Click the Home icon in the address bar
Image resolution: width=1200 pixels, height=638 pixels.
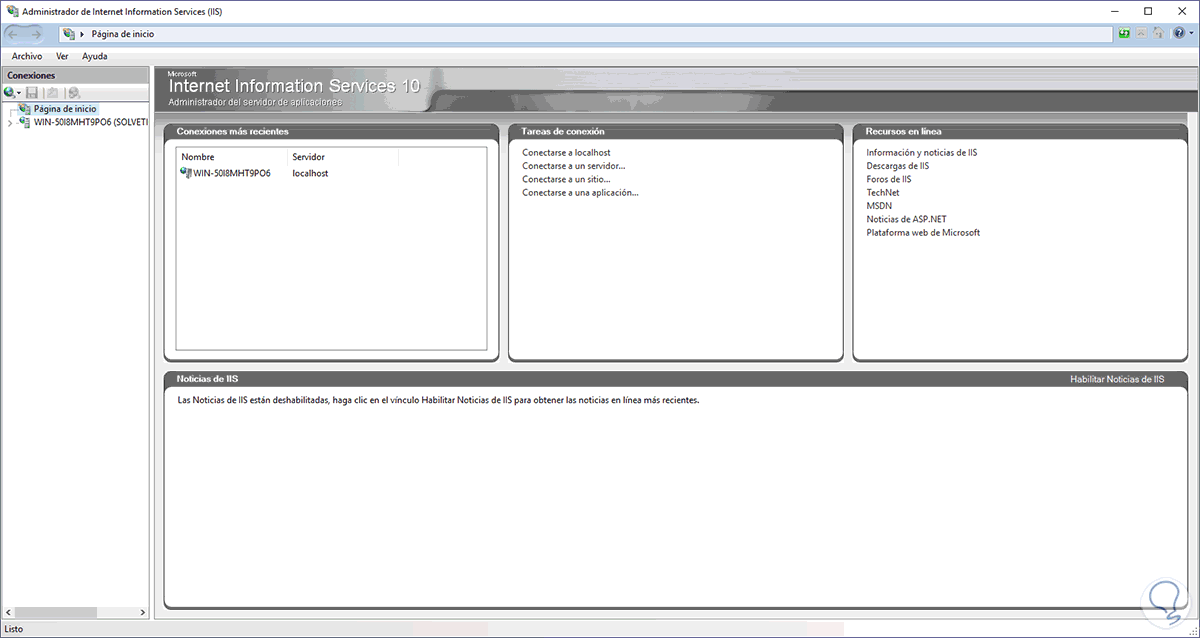(1159, 33)
